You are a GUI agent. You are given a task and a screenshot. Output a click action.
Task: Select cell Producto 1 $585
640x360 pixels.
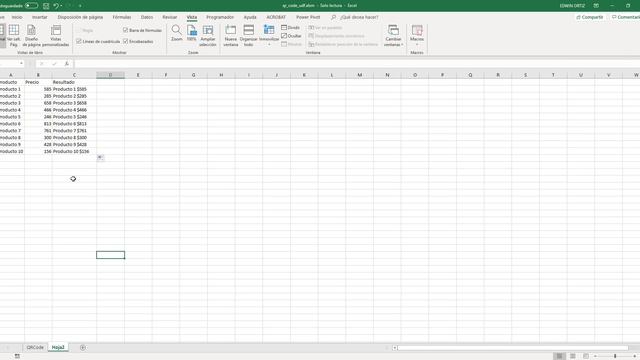click(x=74, y=89)
